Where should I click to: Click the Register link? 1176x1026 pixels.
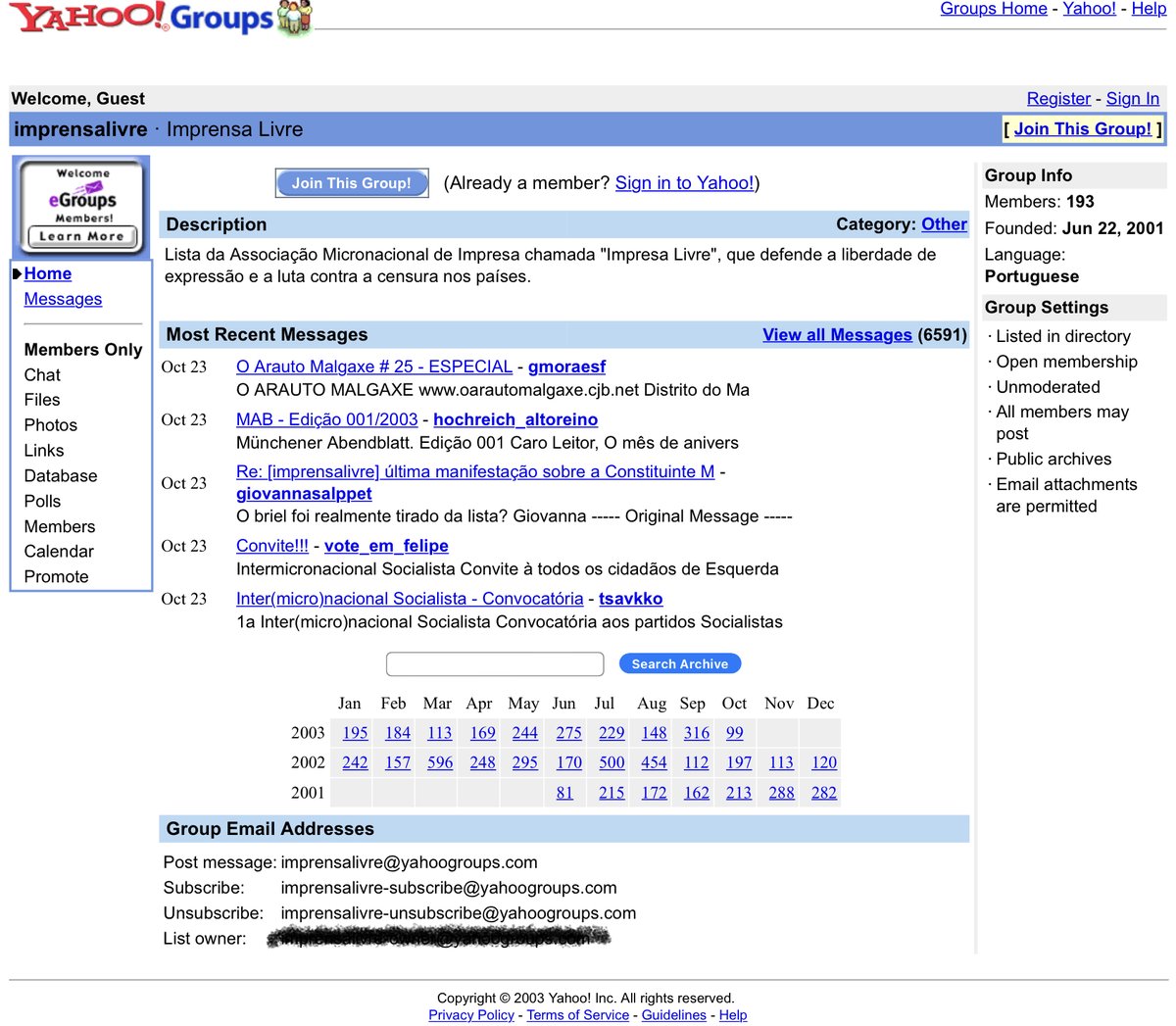[1057, 98]
